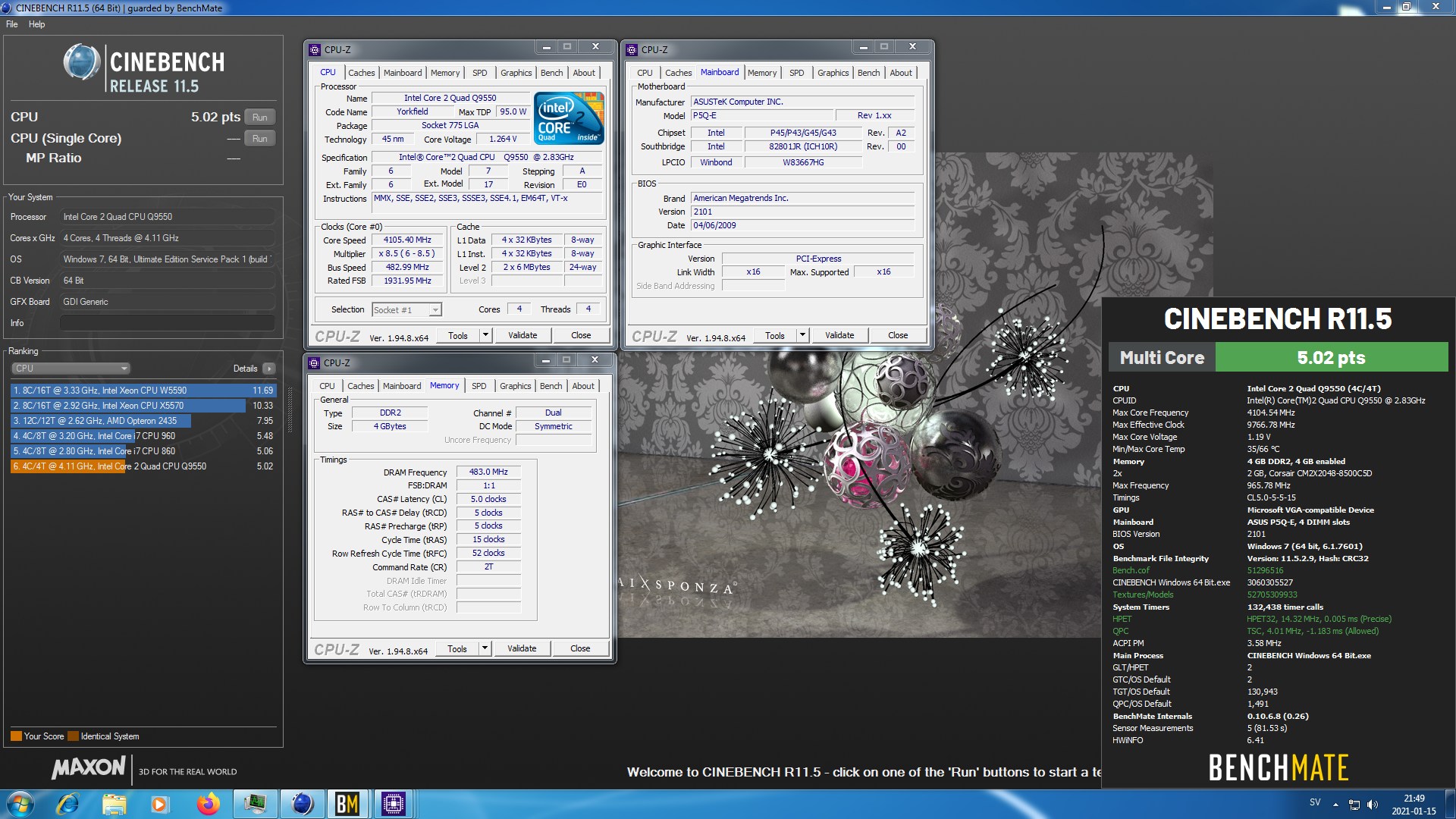Switch to Caches tab in top-left CPU-Z
The image size is (1456, 819).
coord(362,73)
